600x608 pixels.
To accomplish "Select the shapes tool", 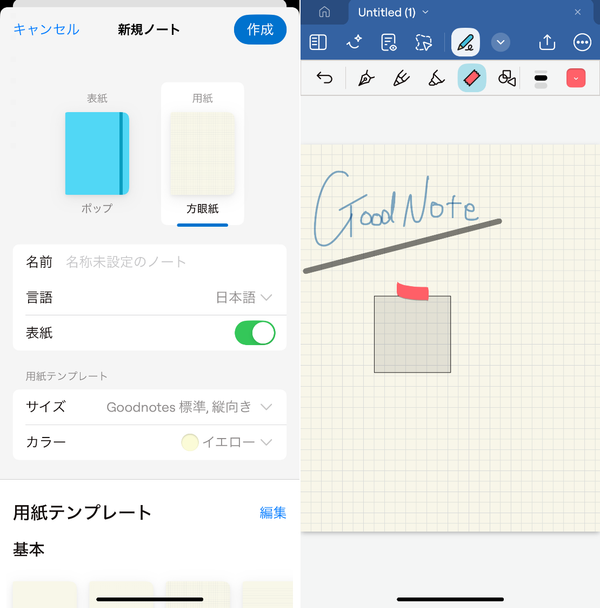I will (x=507, y=78).
